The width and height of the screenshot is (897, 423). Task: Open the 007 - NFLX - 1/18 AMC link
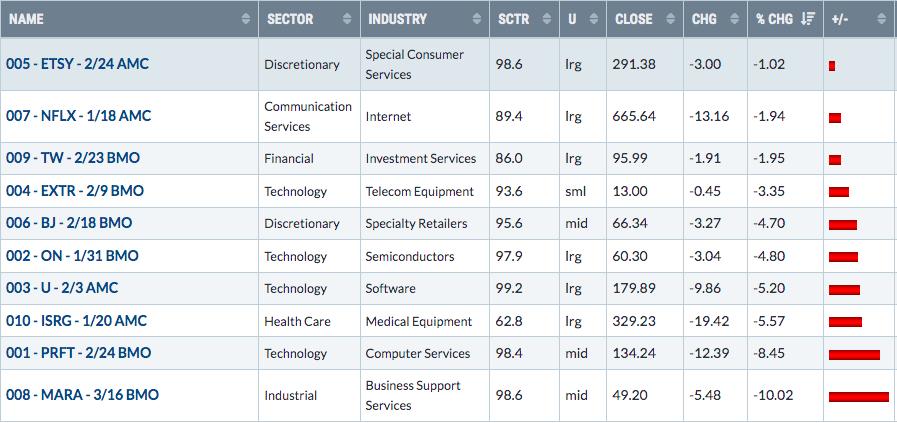(78, 116)
